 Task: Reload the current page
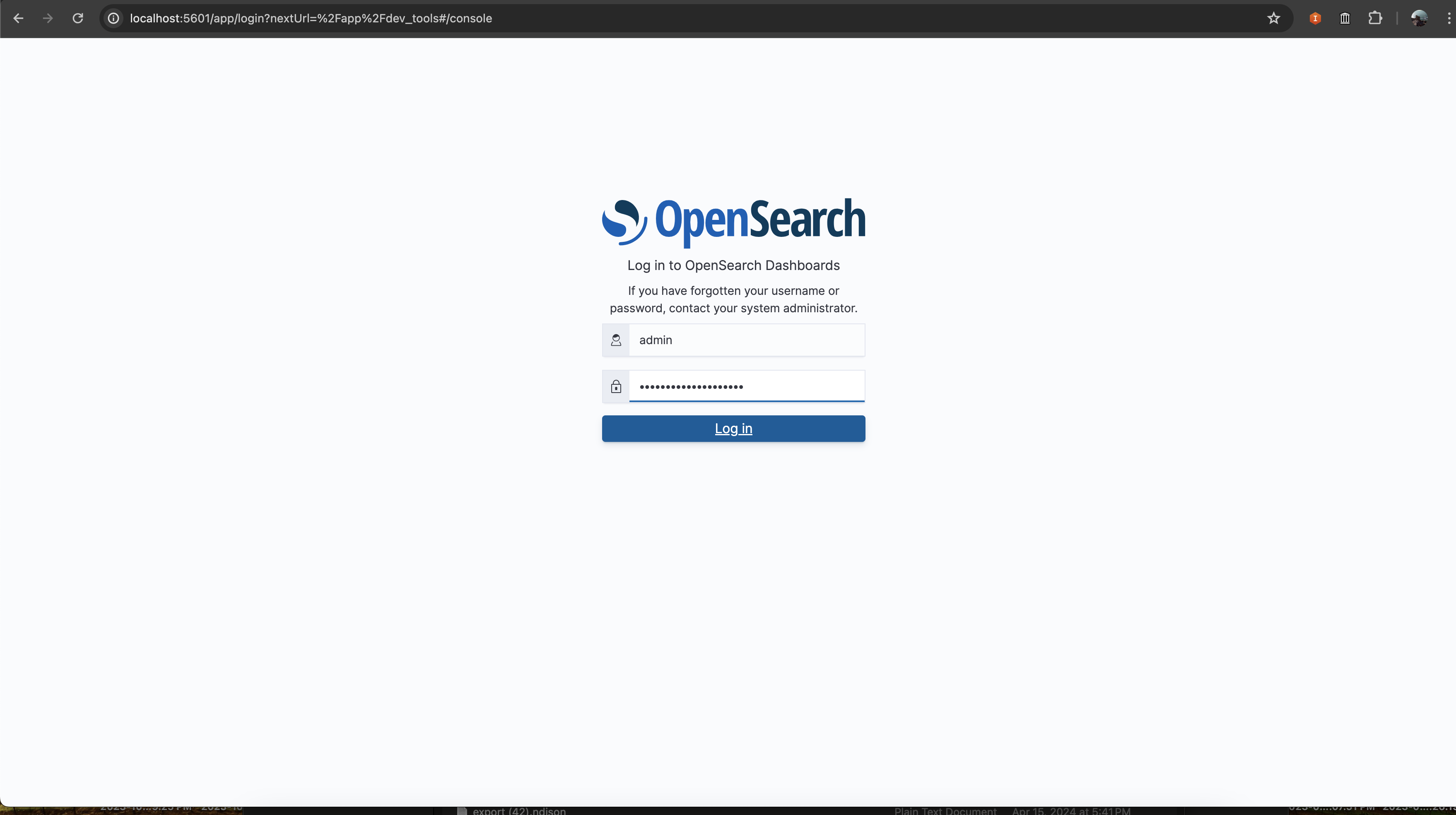point(78,18)
